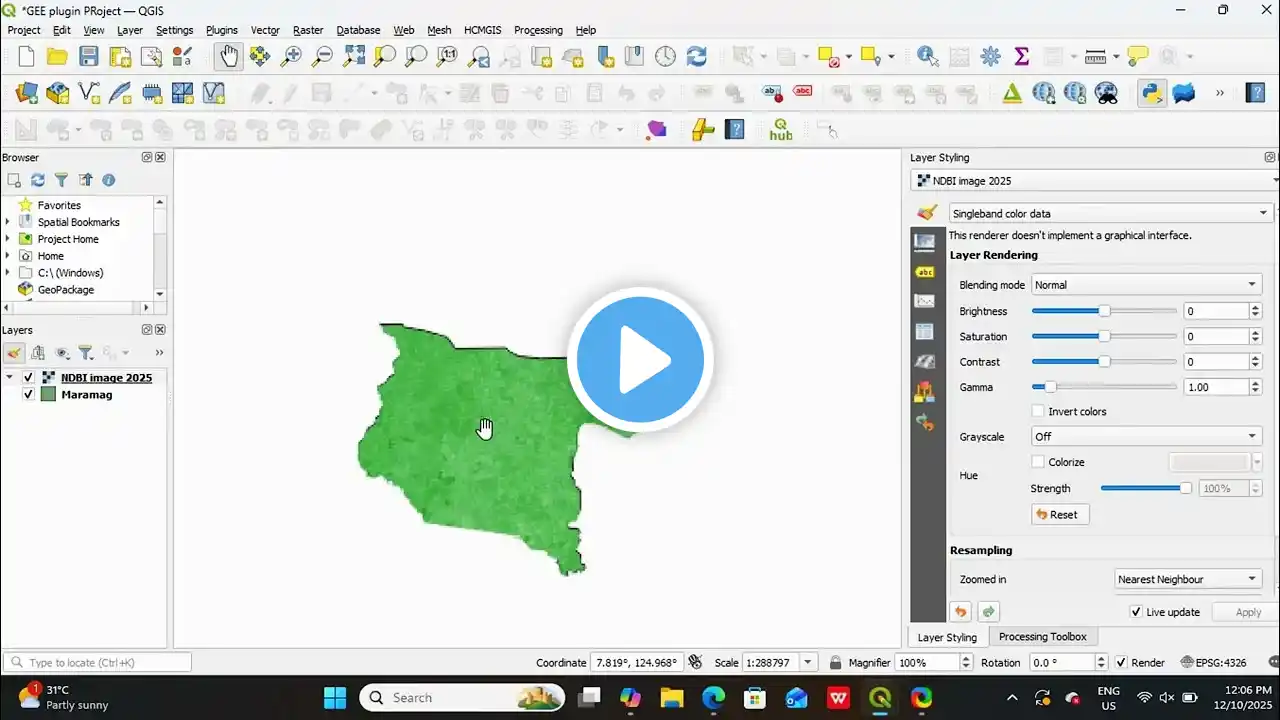The width and height of the screenshot is (1280, 720).
Task: Toggle visibility of NDBI image 2025 layer
Action: (28, 378)
